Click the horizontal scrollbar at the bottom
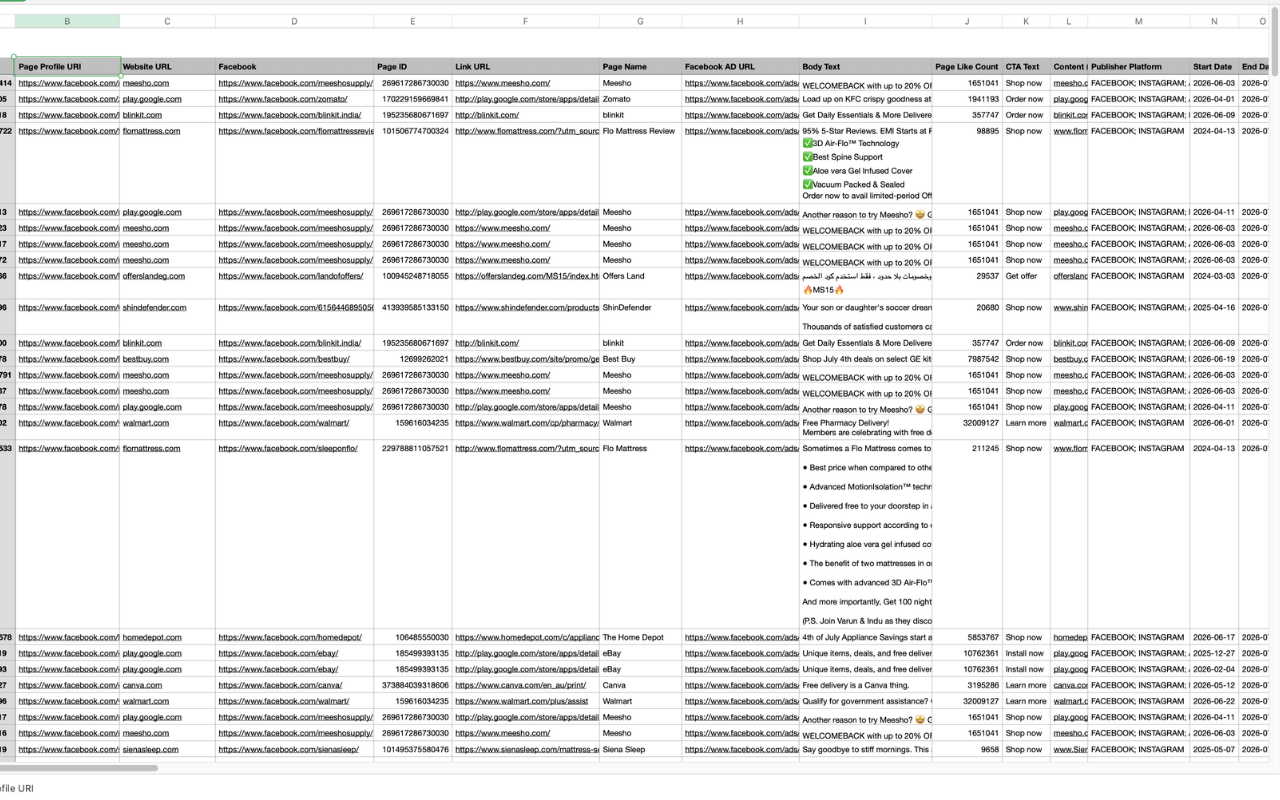This screenshot has height=800, width=1280. 79,768
